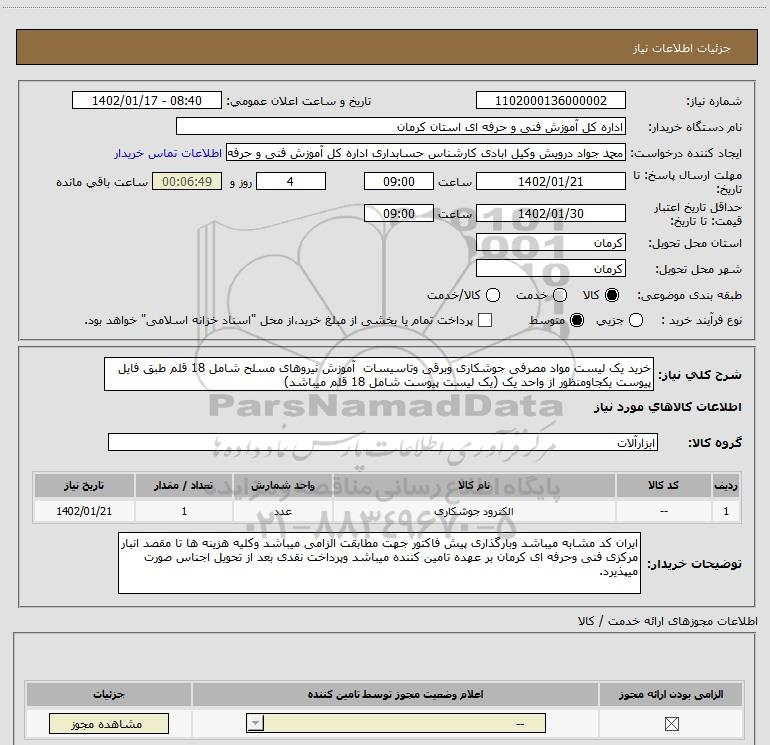The width and height of the screenshot is (770, 745).
Task: Click the تعداد / مقدار column header
Action: 184,485
